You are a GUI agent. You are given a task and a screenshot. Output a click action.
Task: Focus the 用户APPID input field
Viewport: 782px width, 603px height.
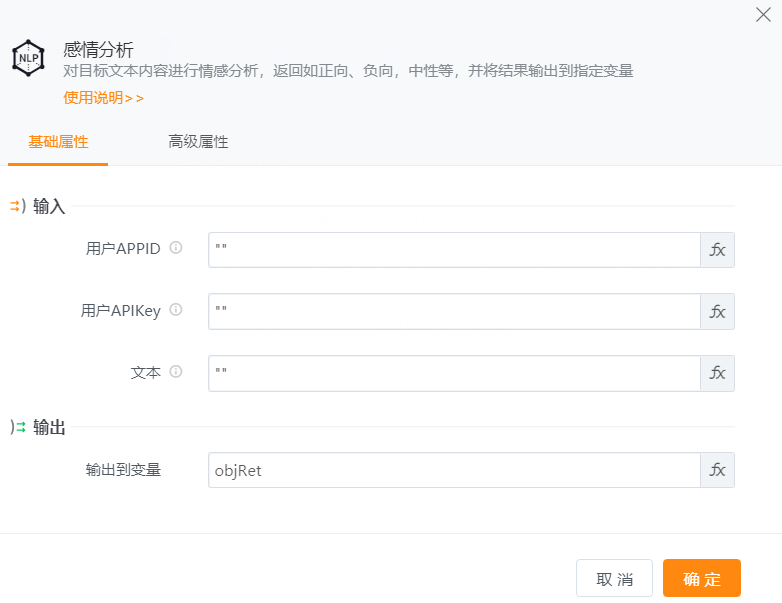454,250
